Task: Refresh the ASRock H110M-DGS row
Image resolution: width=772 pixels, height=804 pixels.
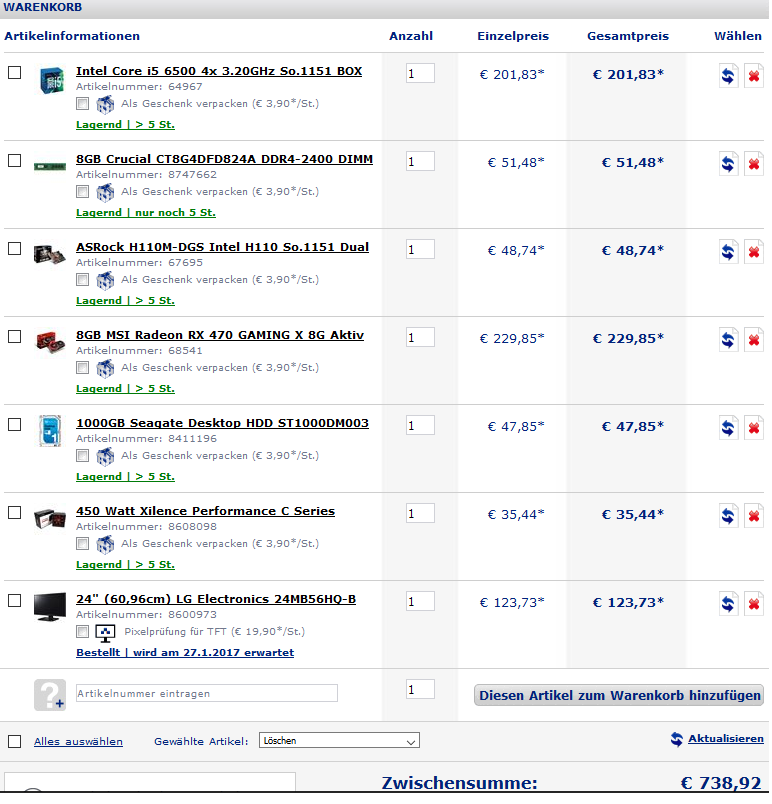Action: (x=728, y=252)
